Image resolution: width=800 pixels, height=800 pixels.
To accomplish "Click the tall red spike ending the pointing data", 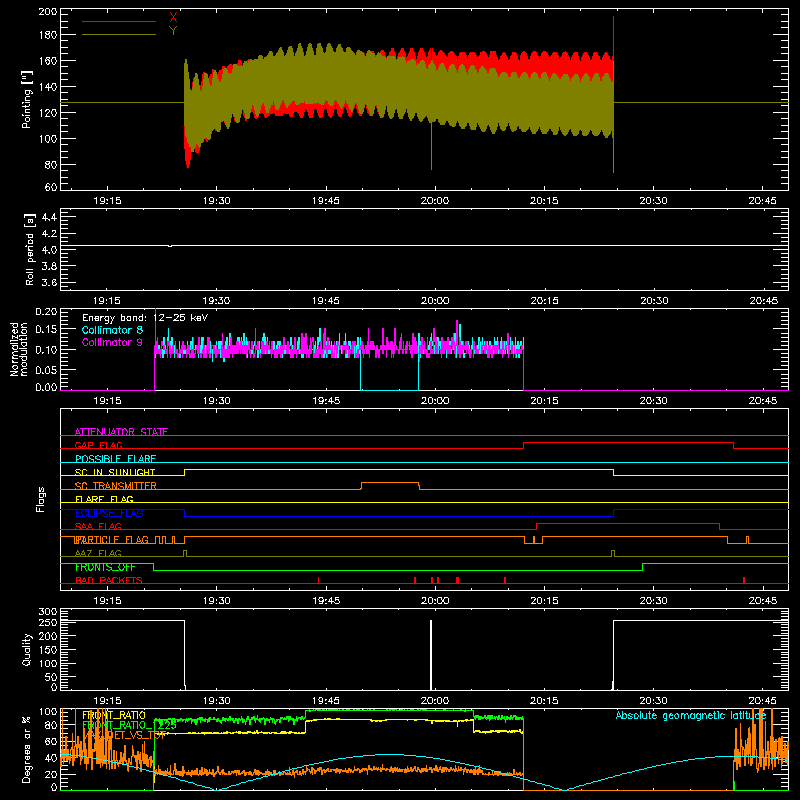I will click(613, 38).
